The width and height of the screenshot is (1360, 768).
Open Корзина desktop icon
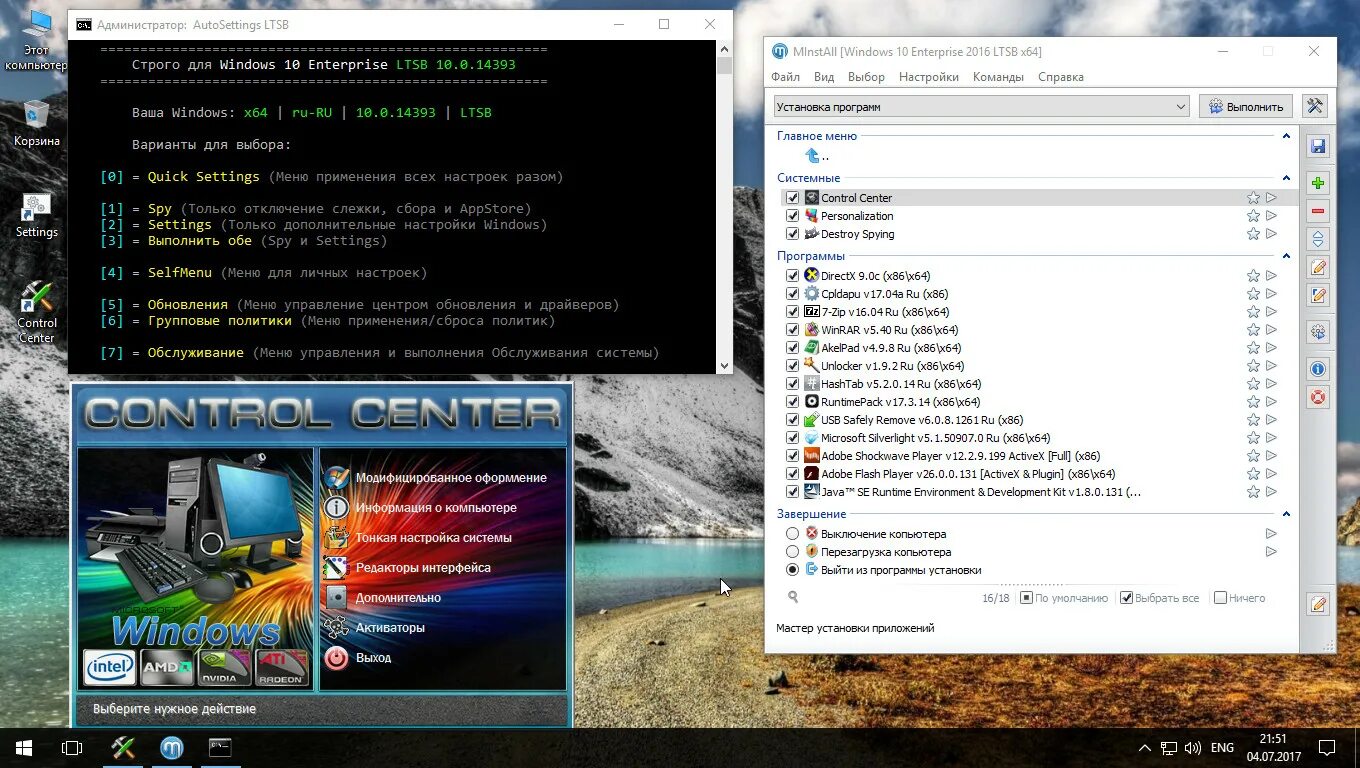tap(36, 123)
